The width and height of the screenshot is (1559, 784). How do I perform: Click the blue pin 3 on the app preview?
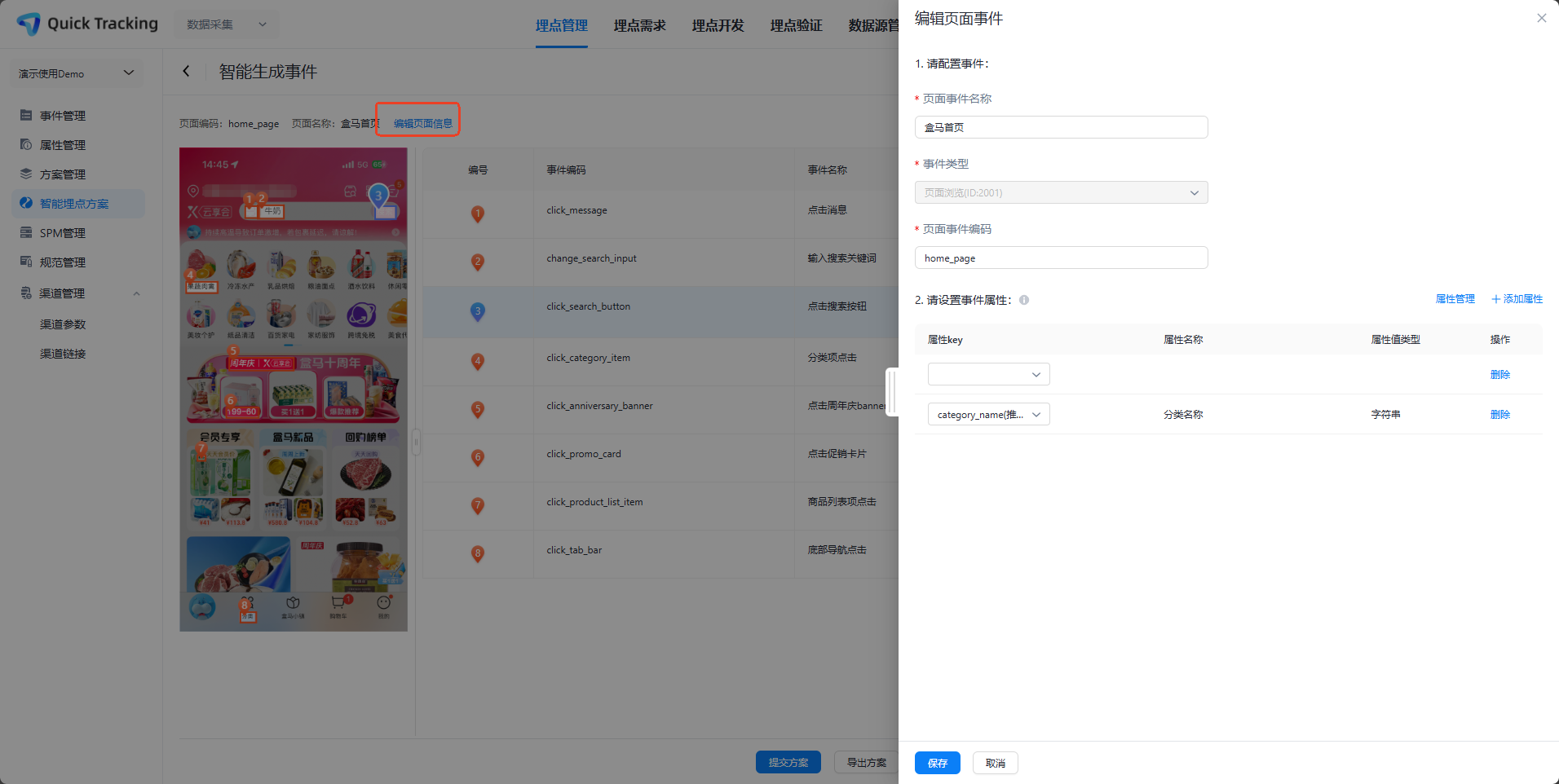click(x=378, y=196)
